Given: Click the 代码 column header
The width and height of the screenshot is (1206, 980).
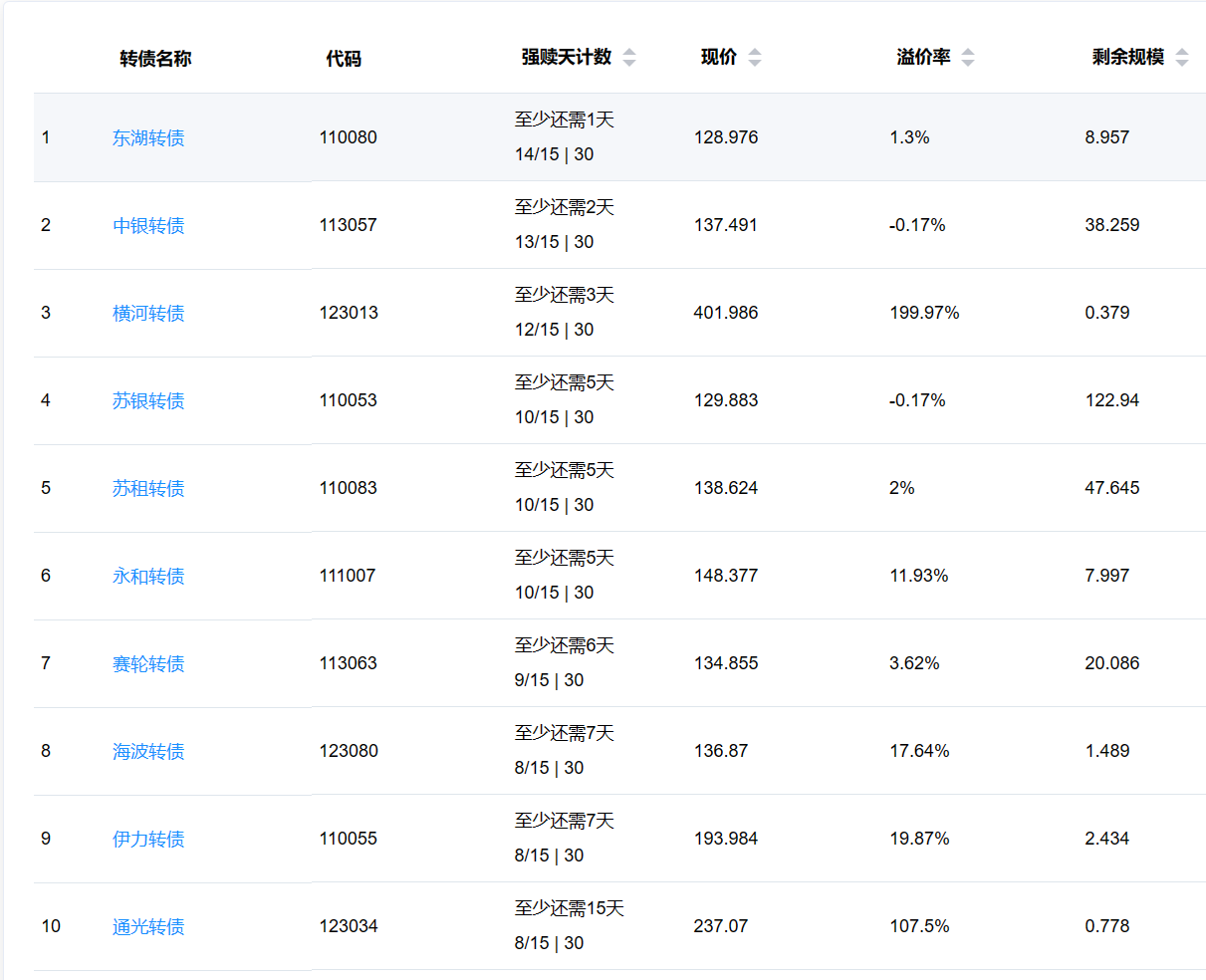Looking at the screenshot, I should pyautogui.click(x=344, y=59).
